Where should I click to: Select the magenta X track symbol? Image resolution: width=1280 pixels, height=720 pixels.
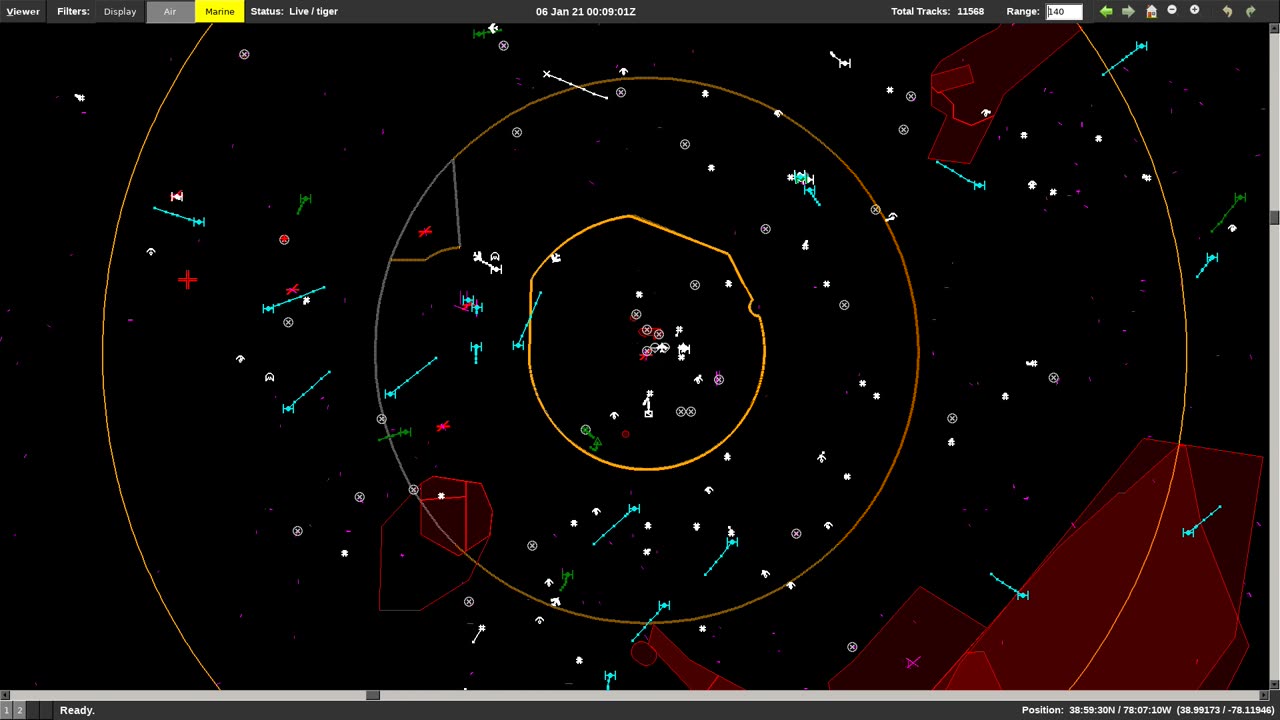click(912, 662)
